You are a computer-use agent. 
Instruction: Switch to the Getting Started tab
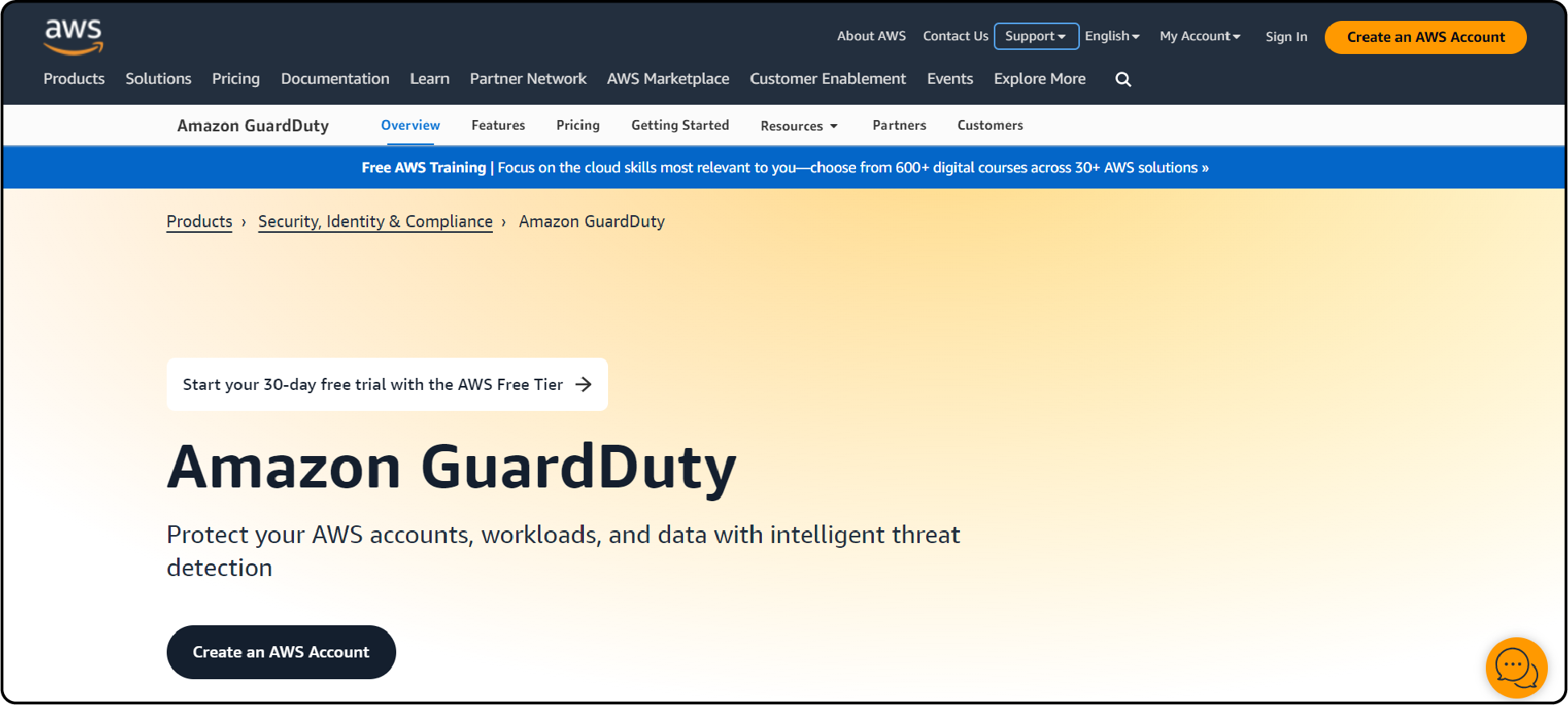[681, 126]
